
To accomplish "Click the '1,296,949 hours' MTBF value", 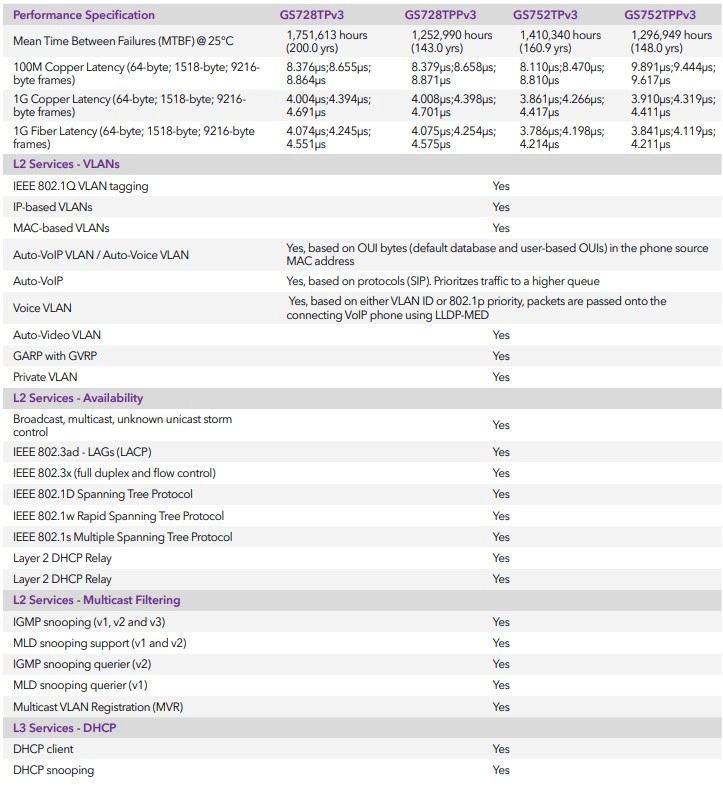I will [x=672, y=35].
